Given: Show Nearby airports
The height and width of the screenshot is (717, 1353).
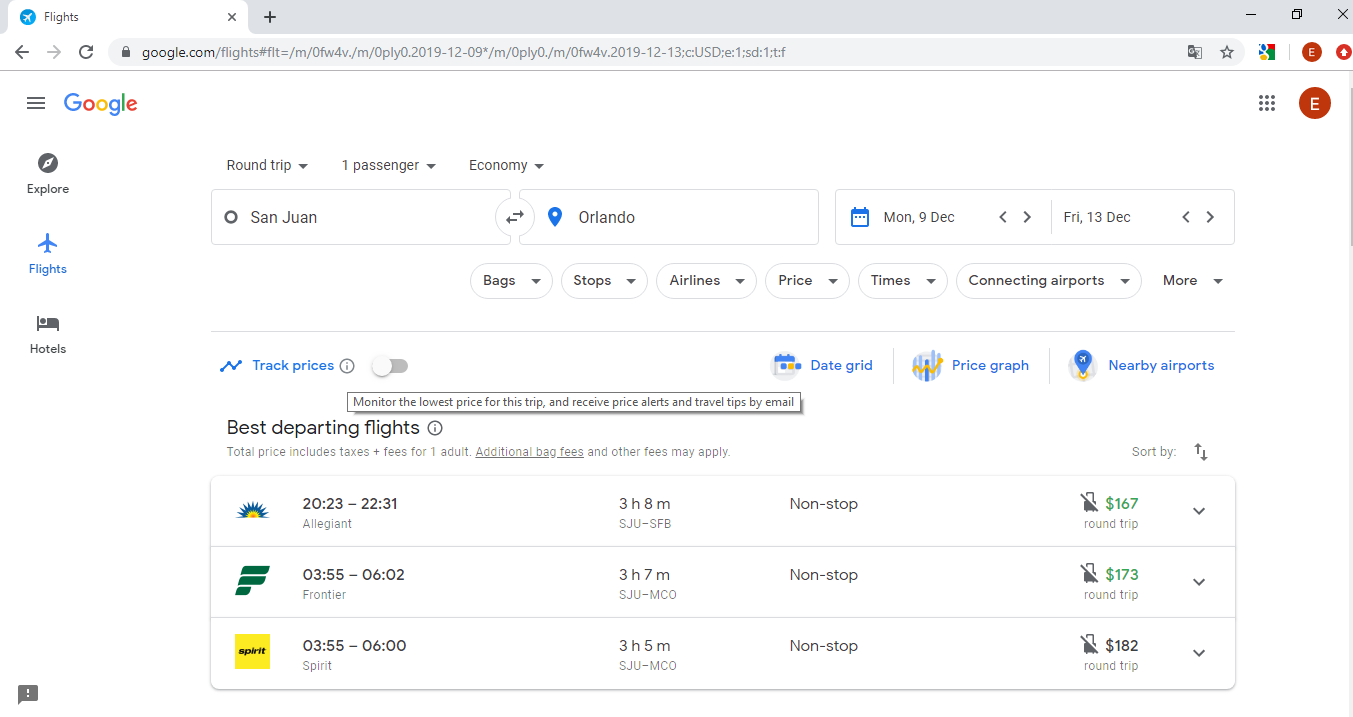Looking at the screenshot, I should (x=1141, y=366).
